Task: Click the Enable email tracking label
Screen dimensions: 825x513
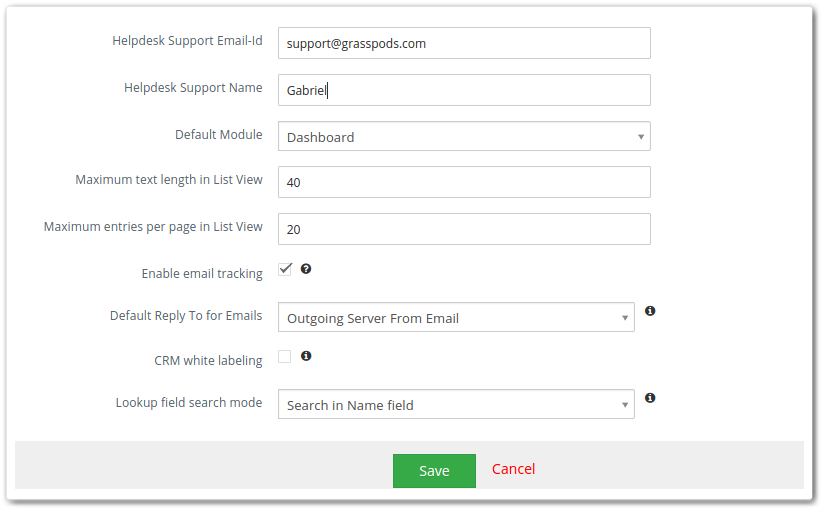Action: point(202,274)
